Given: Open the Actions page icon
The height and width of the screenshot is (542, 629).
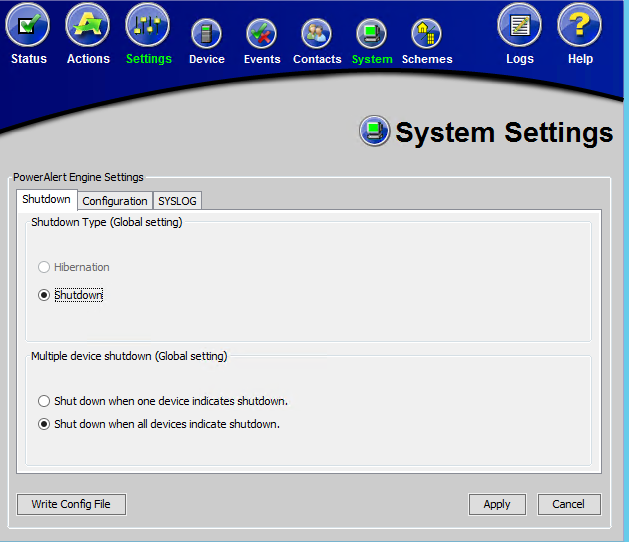Looking at the screenshot, I should tap(87, 25).
